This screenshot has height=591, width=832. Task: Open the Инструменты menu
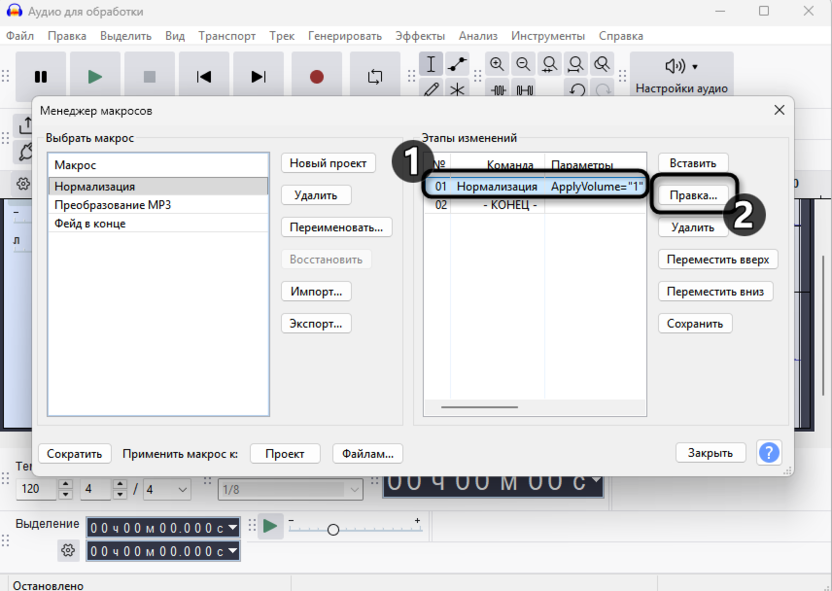[548, 36]
